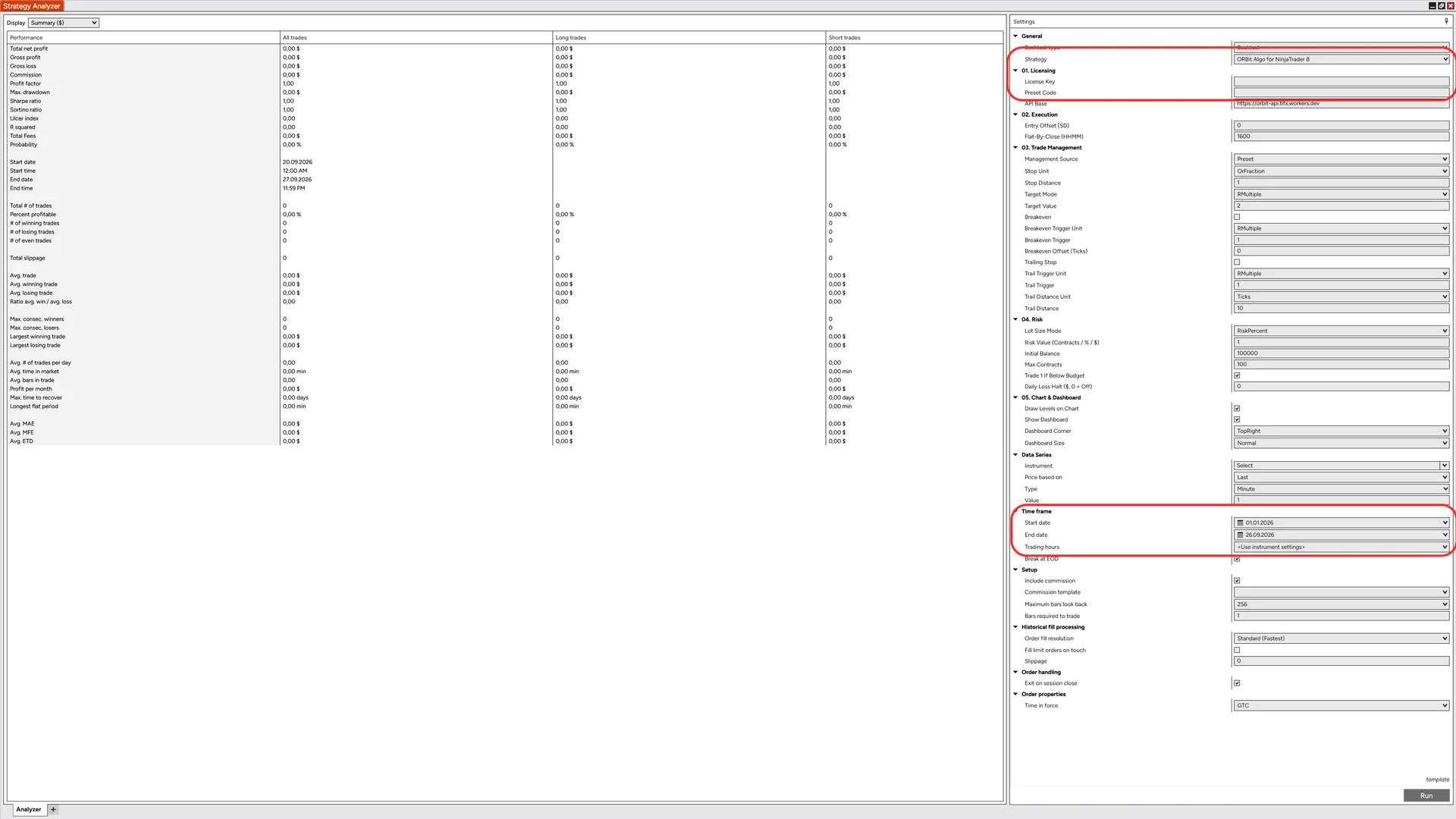Screen dimensions: 1456x819
Task: Click the Long trades column header
Action: pos(689,37)
